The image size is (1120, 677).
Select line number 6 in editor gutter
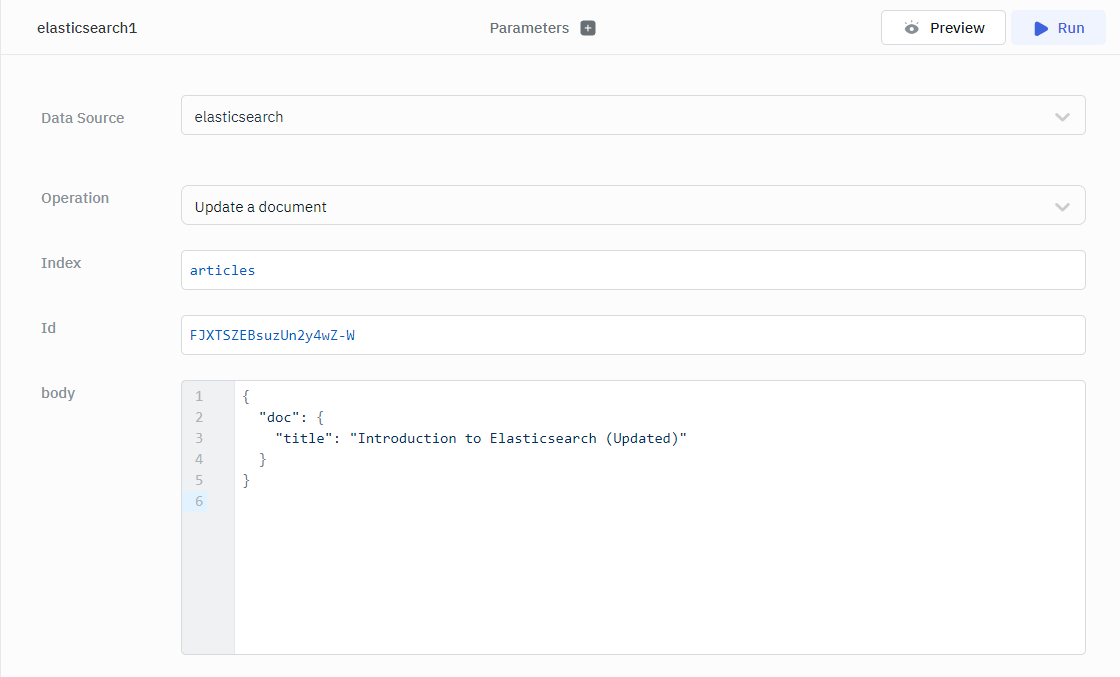(x=199, y=501)
